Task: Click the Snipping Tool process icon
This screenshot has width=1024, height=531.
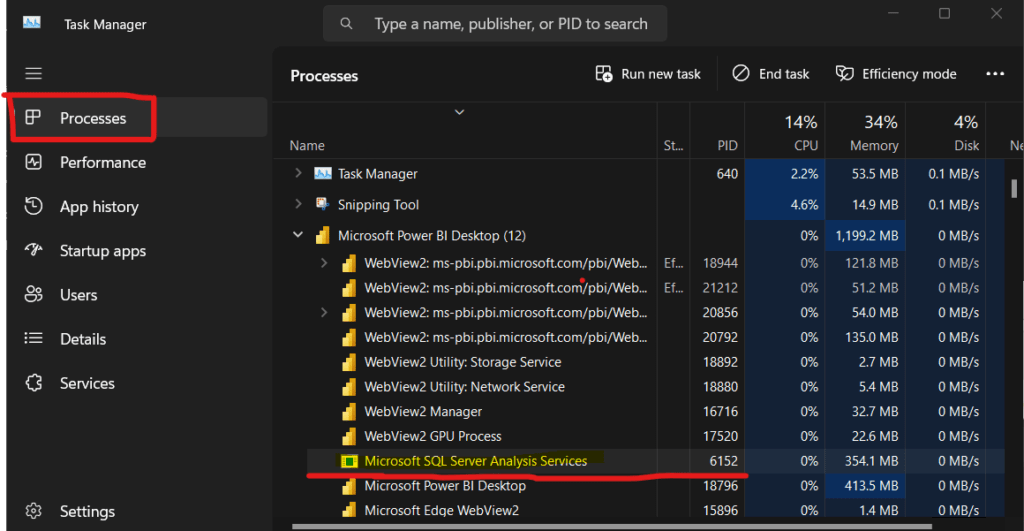Action: (322, 204)
